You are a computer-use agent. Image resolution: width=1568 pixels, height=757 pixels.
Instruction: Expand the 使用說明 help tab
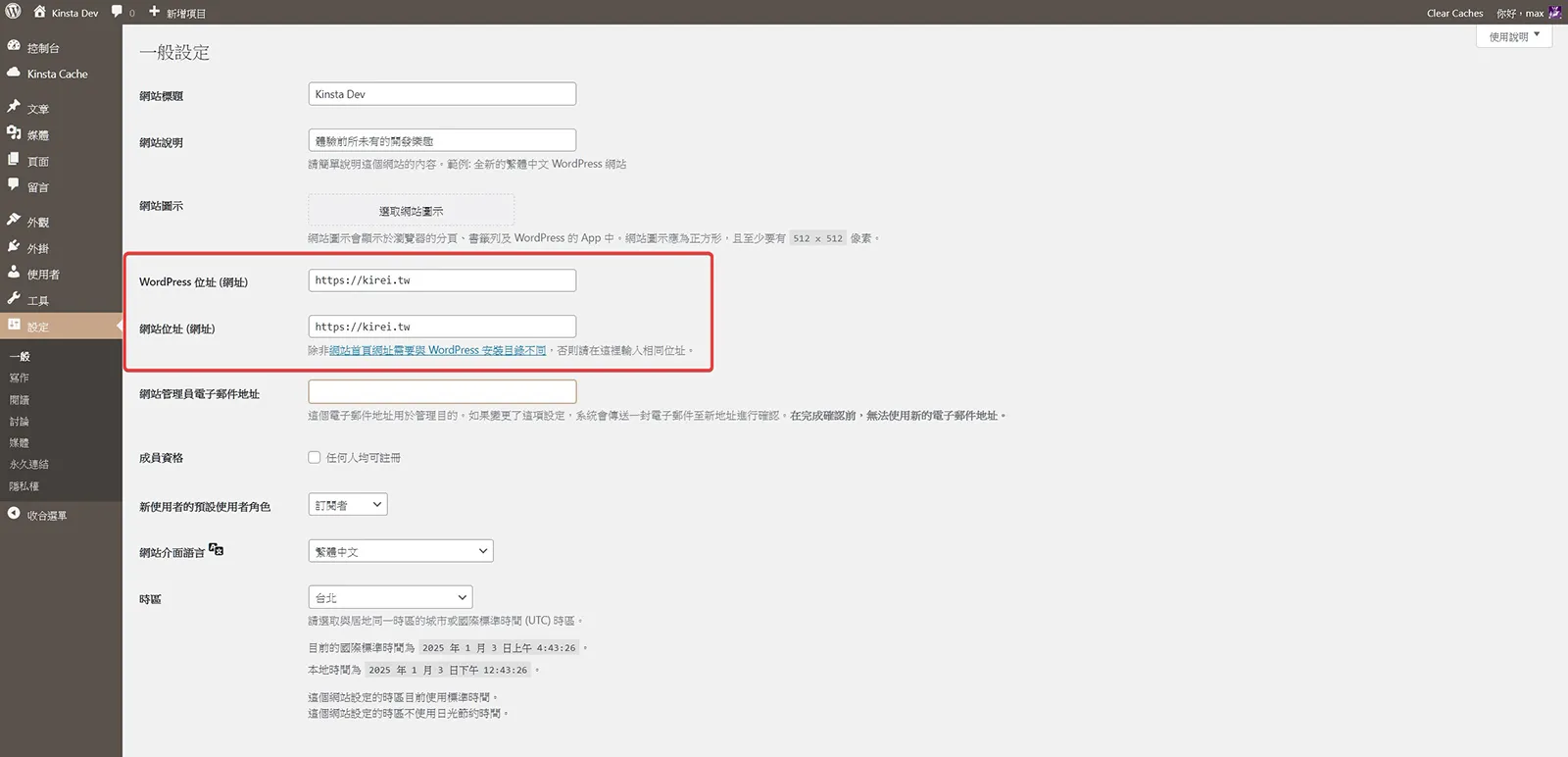[x=1514, y=36]
